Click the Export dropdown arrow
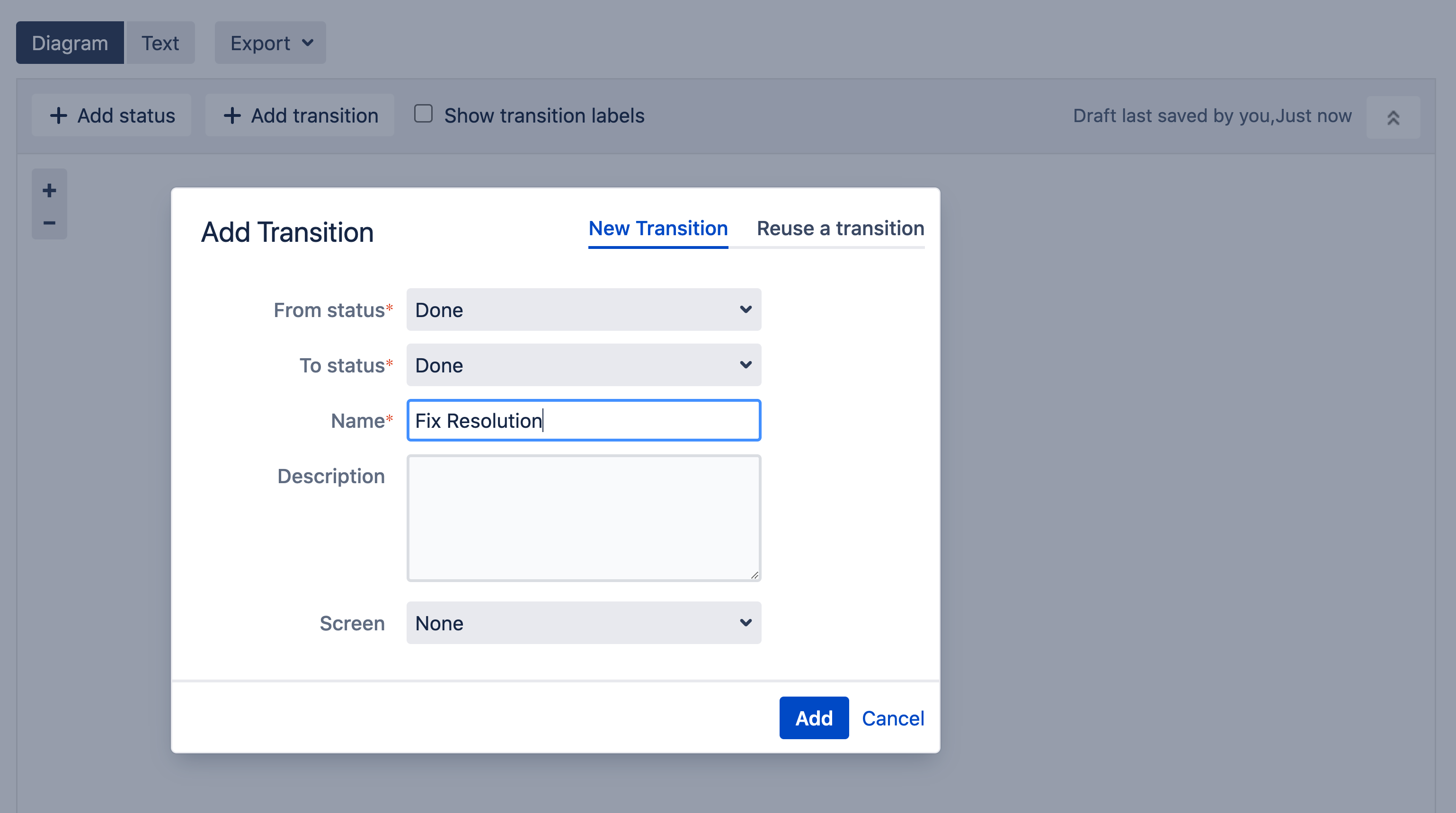Screen dimensions: 1456x813 coord(306,42)
